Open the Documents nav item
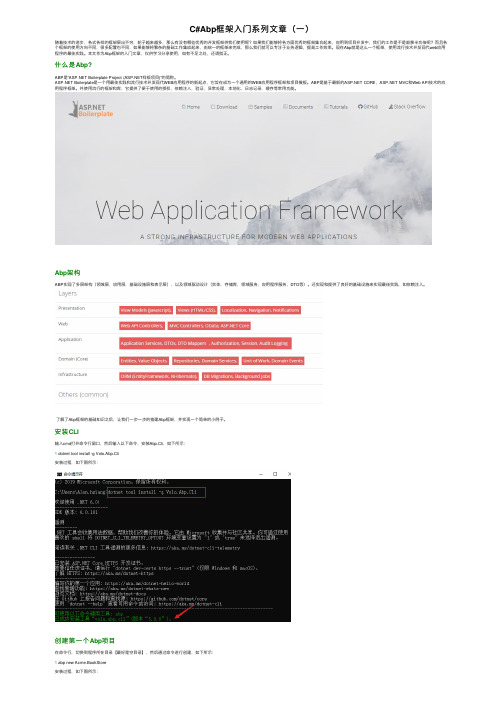Viewport: 504px width, 713px height. click(x=298, y=107)
